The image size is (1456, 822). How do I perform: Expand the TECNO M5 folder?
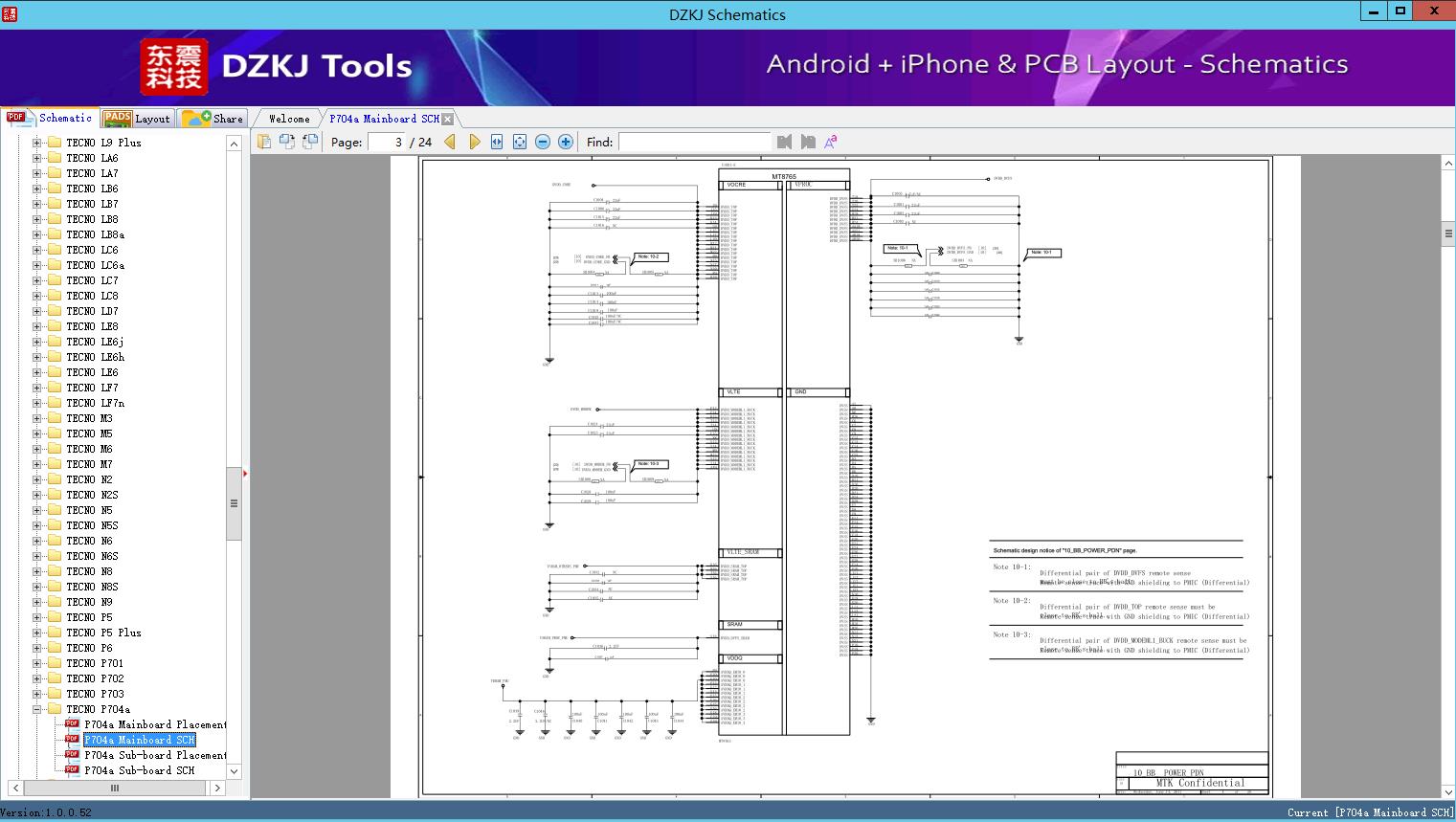(x=37, y=433)
